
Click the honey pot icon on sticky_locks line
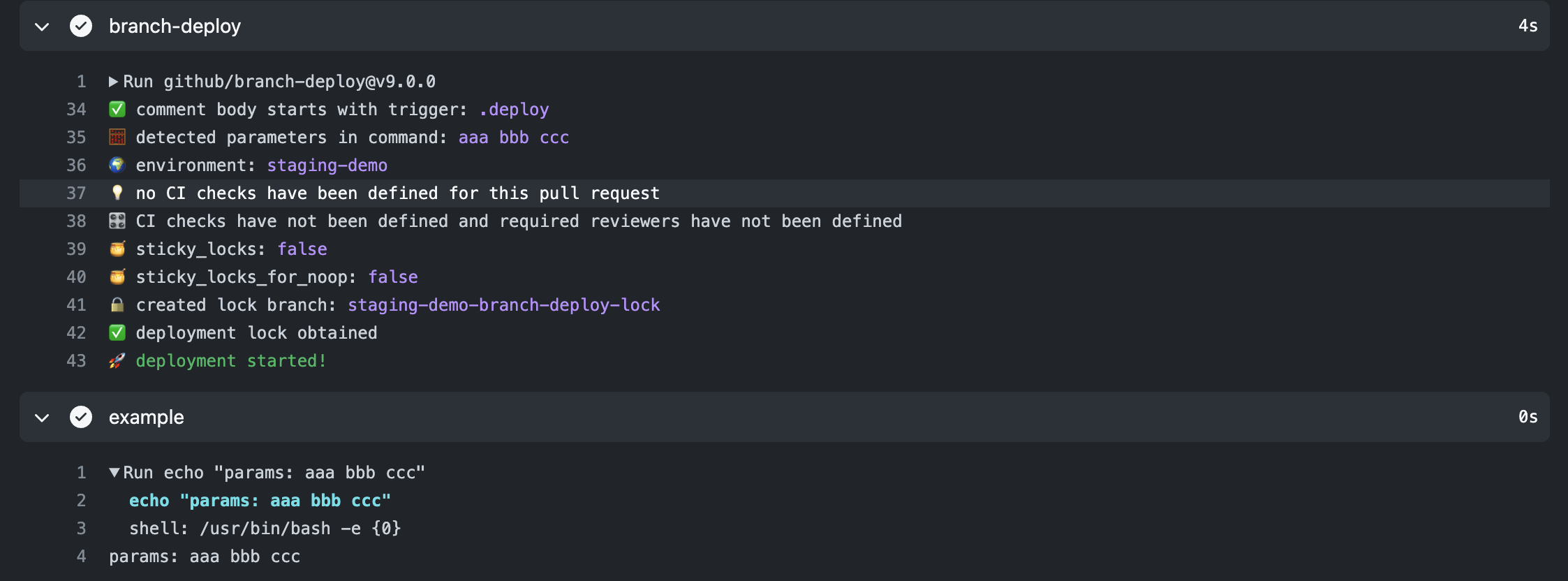tap(117, 249)
